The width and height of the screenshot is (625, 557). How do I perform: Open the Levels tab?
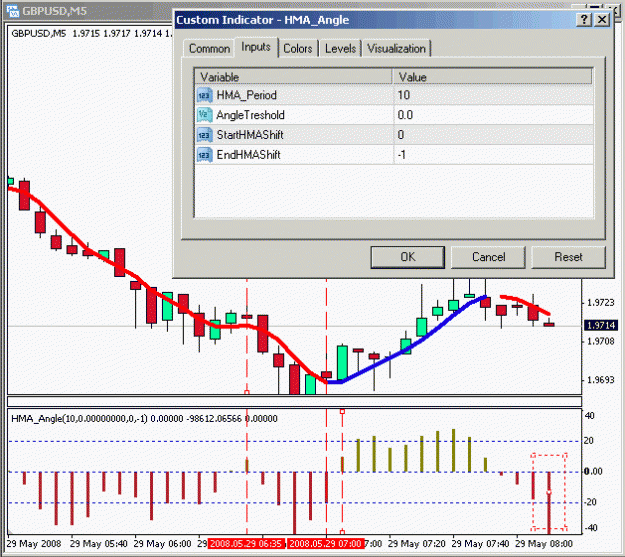coord(340,49)
